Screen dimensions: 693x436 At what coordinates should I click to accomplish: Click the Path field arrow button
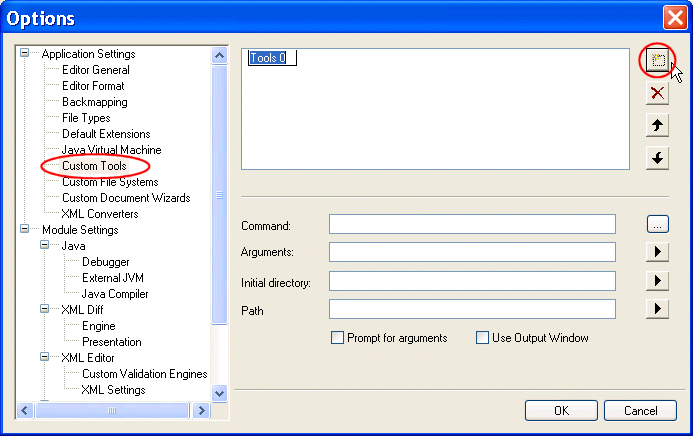coord(657,309)
